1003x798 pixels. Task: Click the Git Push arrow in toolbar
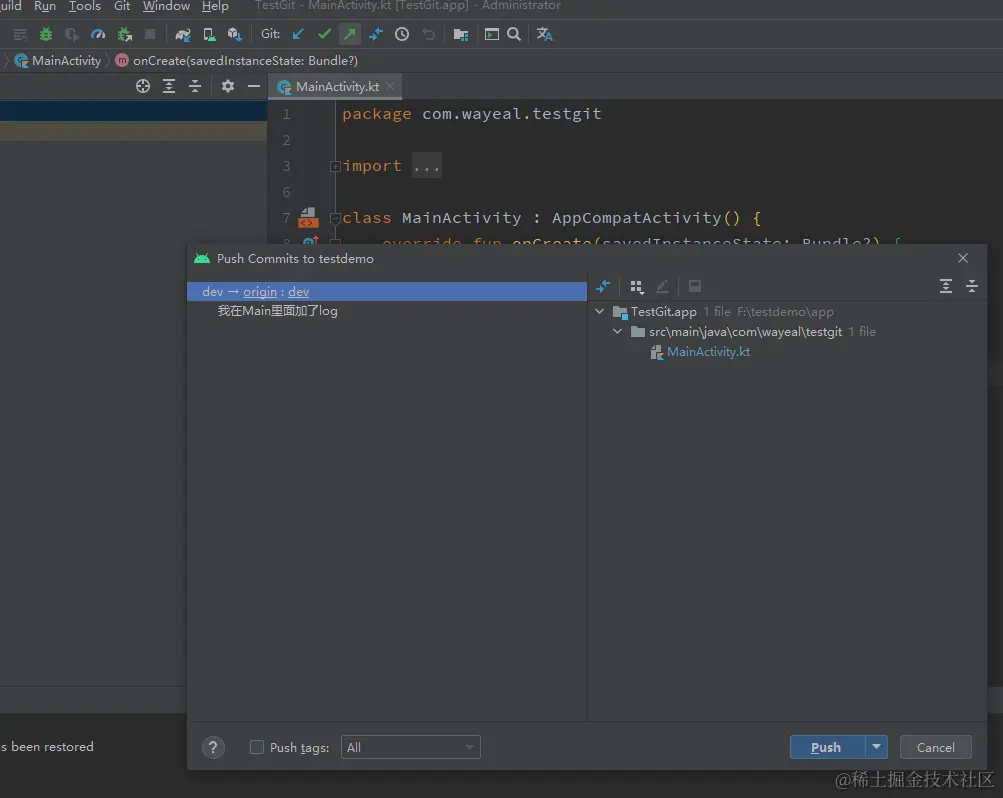[350, 34]
